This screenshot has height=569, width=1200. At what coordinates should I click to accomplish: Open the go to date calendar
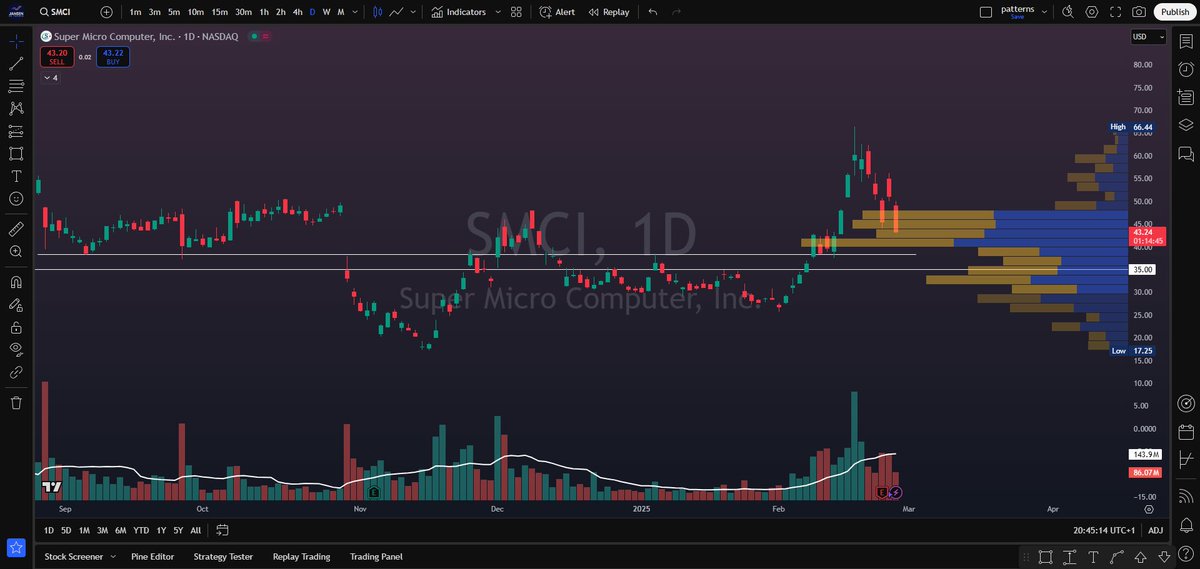[x=222, y=530]
